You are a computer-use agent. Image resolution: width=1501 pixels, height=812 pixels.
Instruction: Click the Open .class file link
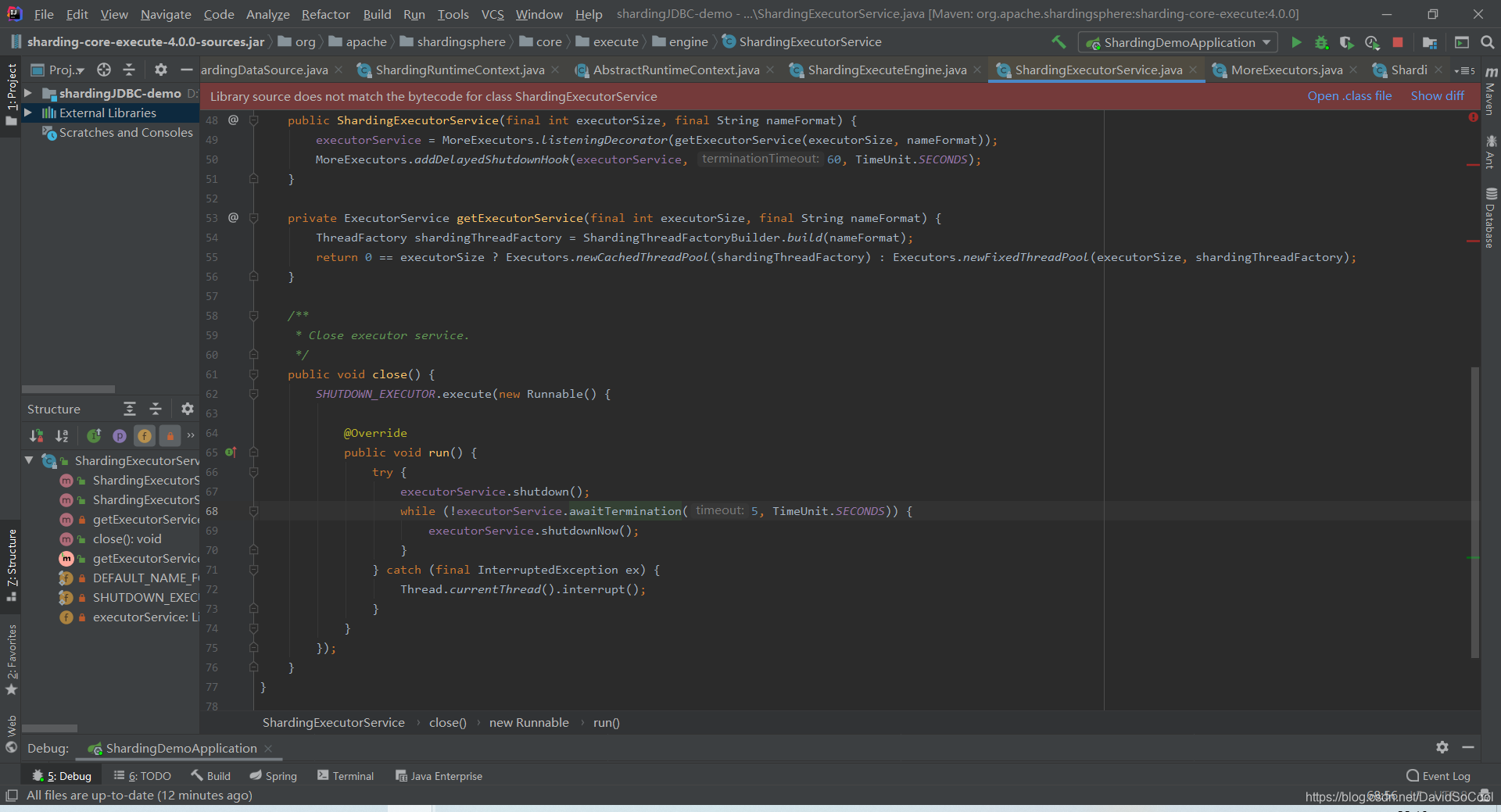click(x=1349, y=96)
